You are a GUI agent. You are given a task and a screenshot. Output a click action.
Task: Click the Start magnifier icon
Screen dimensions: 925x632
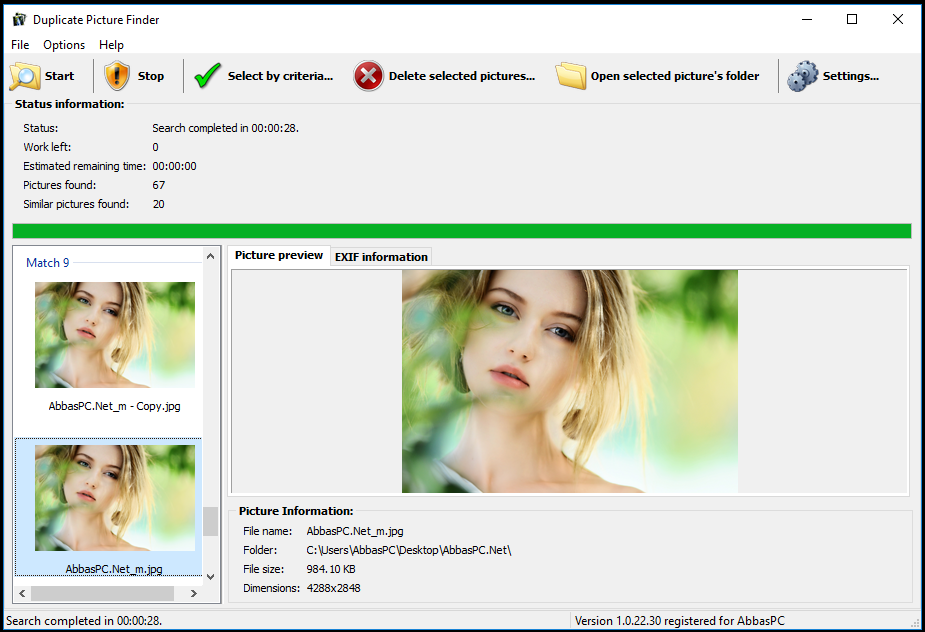click(x=25, y=76)
